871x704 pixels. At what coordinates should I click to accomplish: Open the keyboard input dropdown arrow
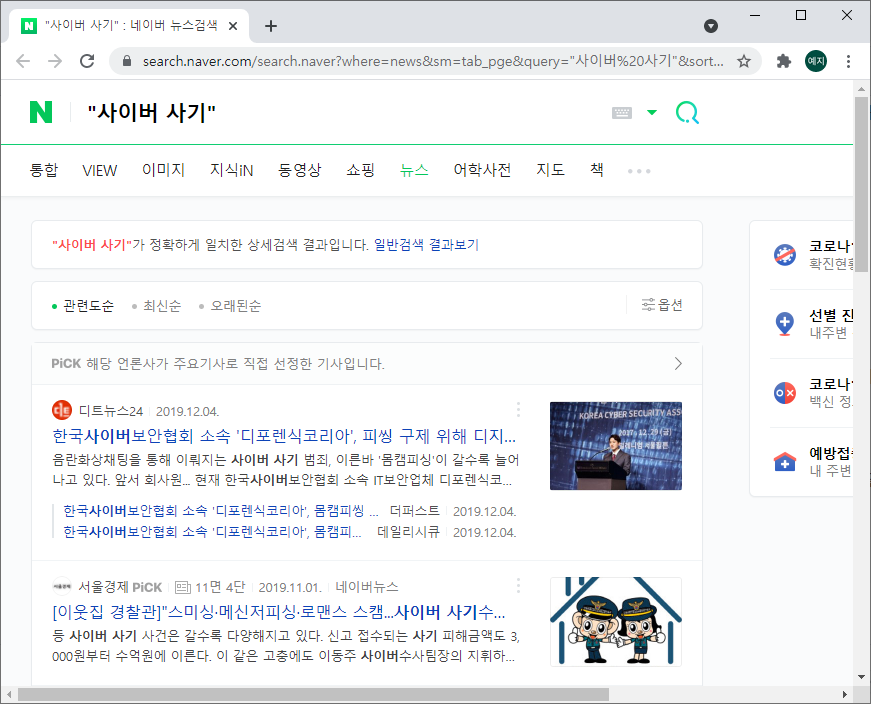652,112
